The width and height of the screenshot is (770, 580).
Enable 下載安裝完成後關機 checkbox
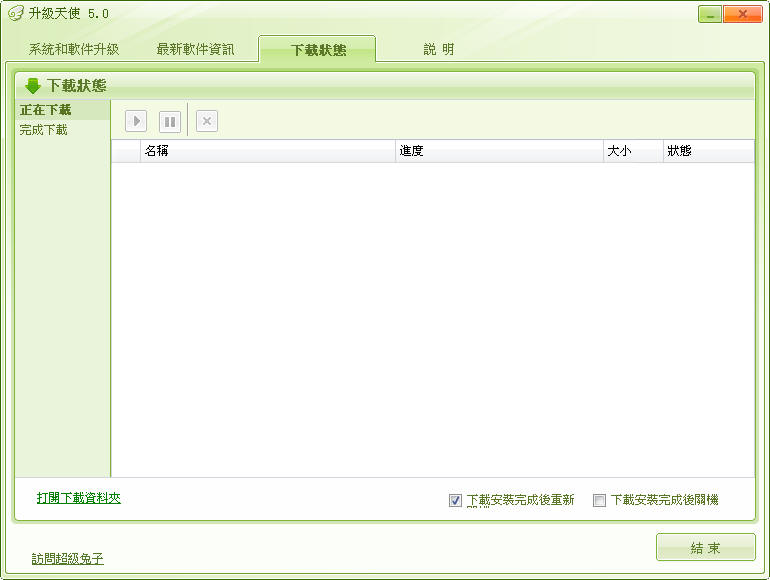pos(600,500)
